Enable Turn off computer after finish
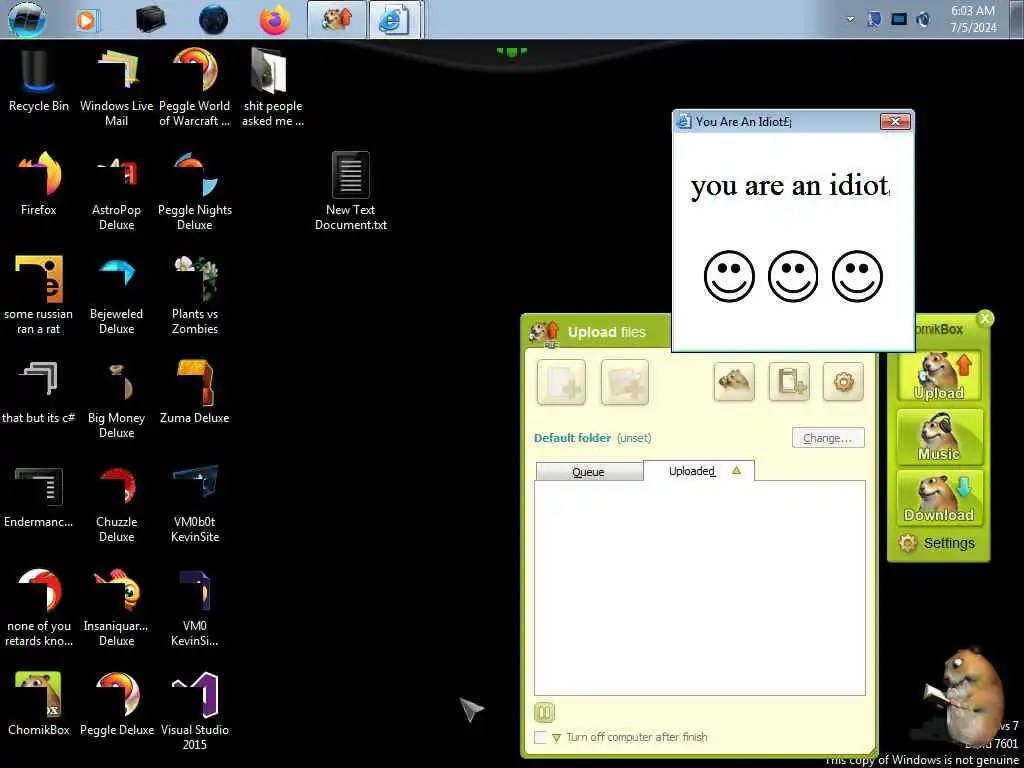 point(540,737)
